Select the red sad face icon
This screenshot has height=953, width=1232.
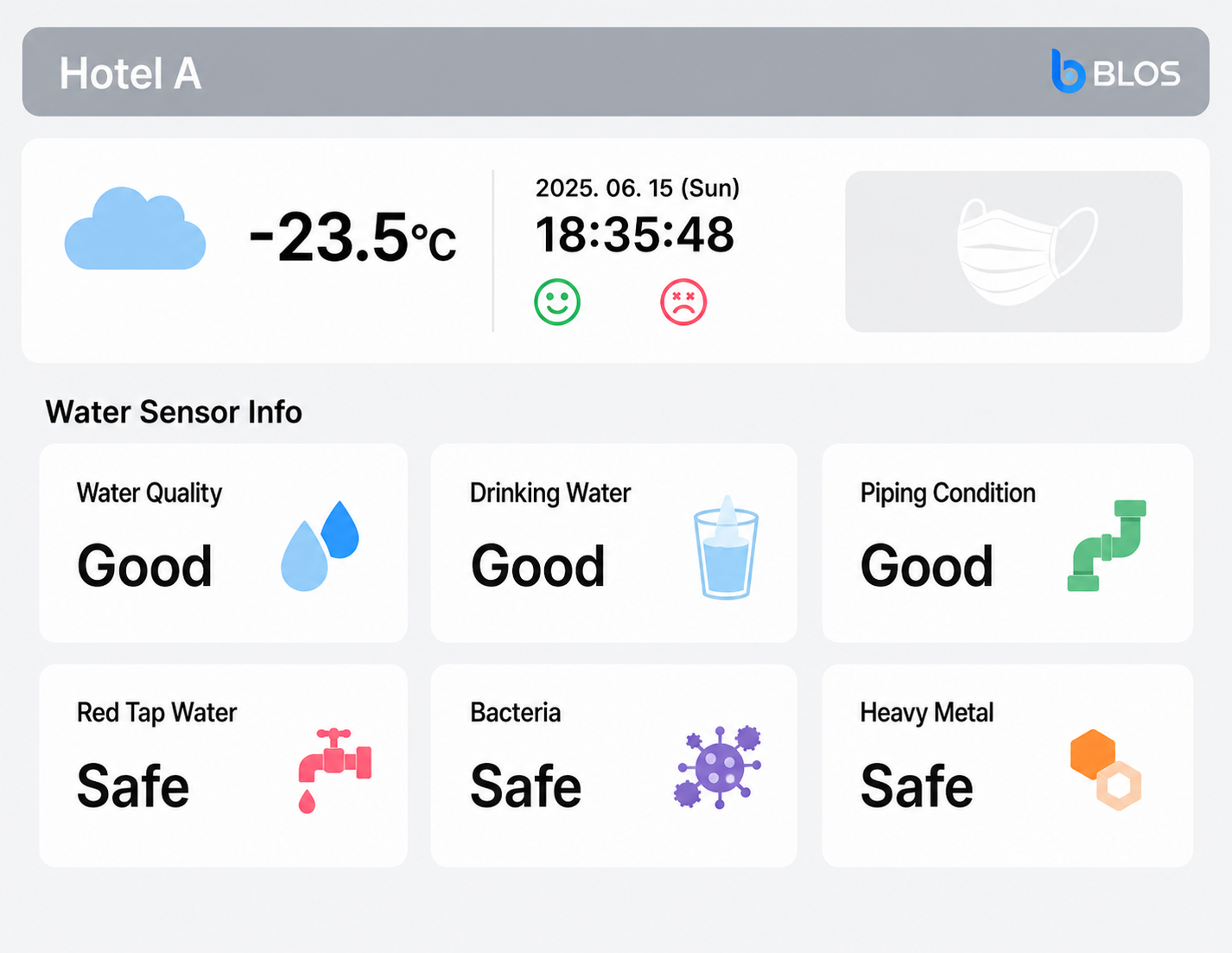coord(683,302)
